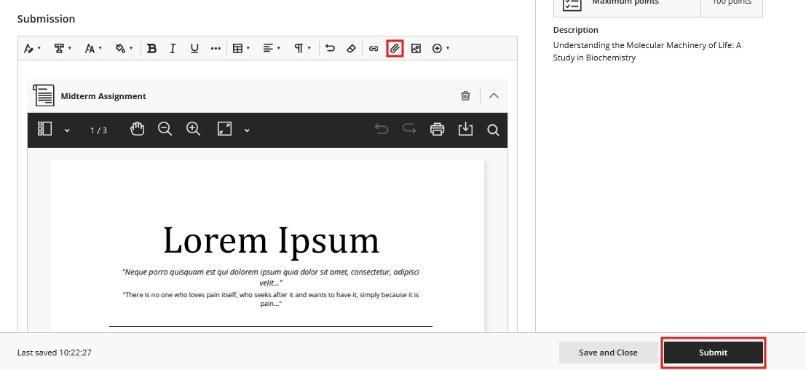Viewport: 806px width, 370px height.
Task: Click the viewer undo arrow
Action: pos(381,129)
